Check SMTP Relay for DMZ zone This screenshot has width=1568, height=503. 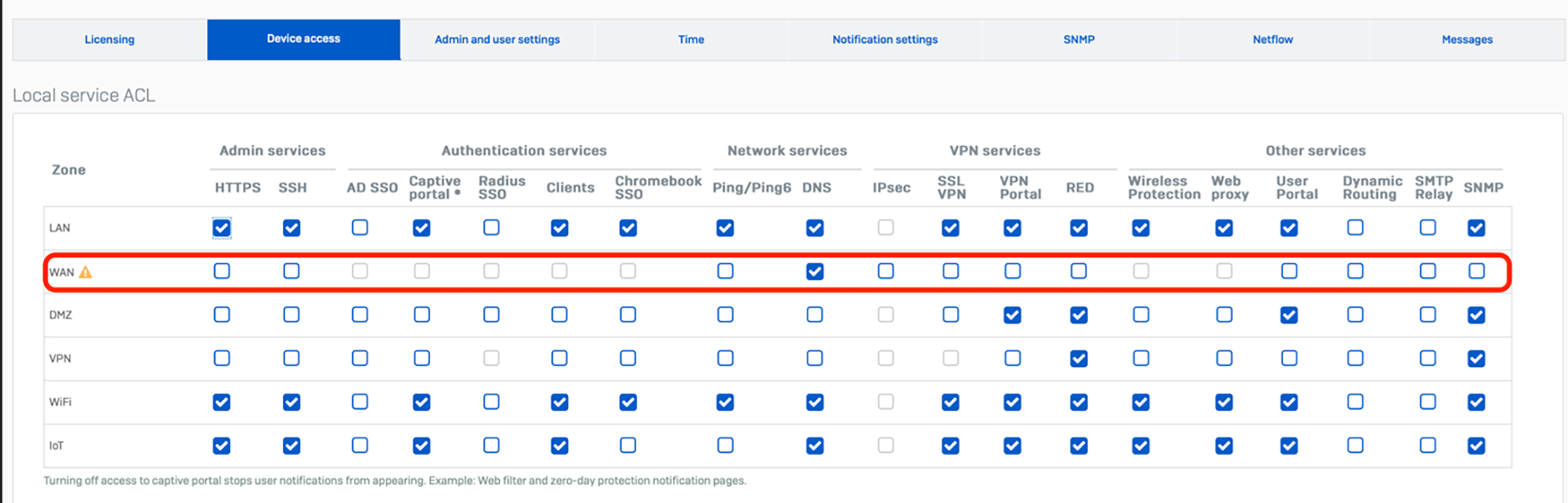[x=1427, y=315]
